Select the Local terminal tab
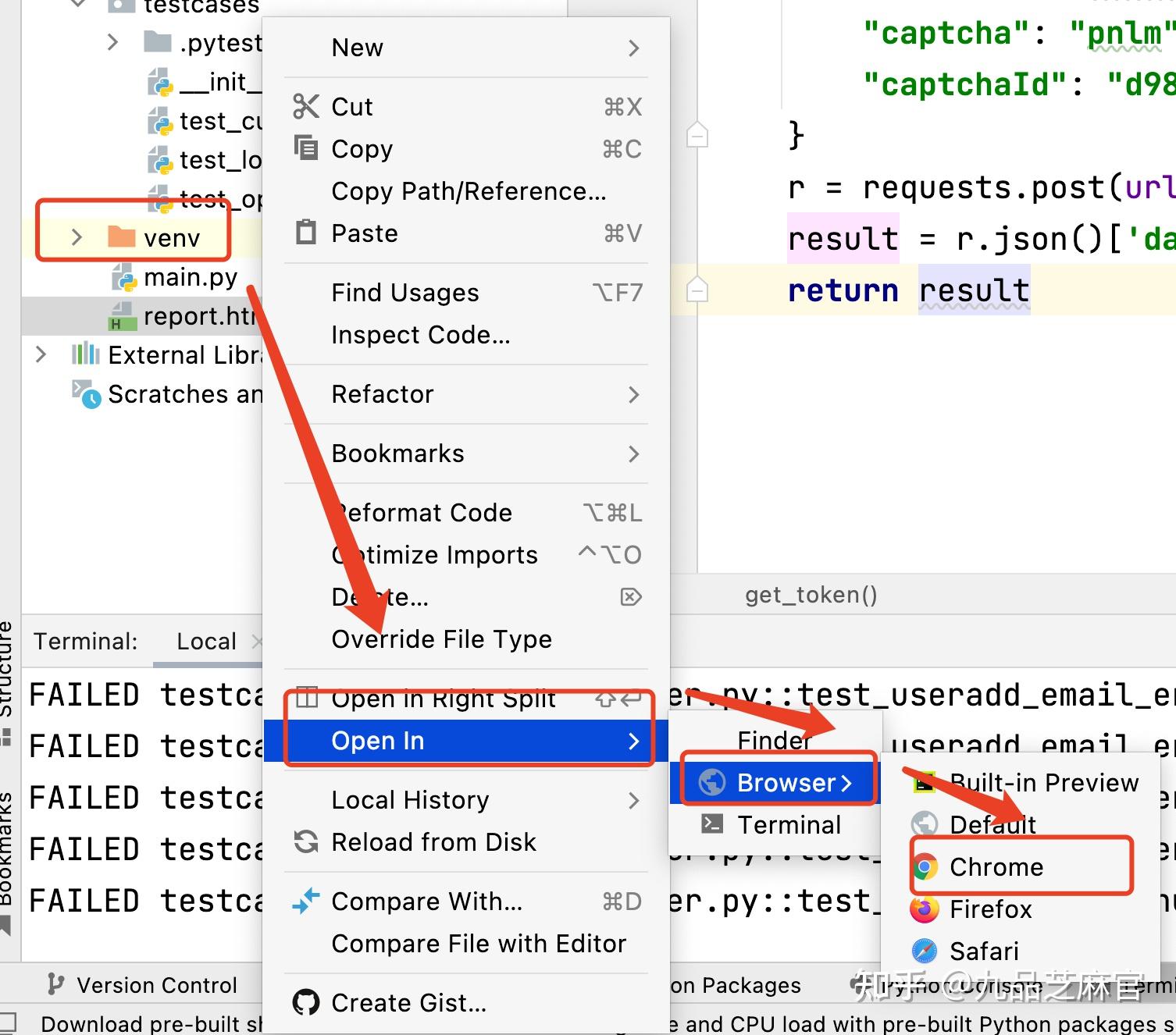This screenshot has height=1035, width=1176. click(x=206, y=642)
